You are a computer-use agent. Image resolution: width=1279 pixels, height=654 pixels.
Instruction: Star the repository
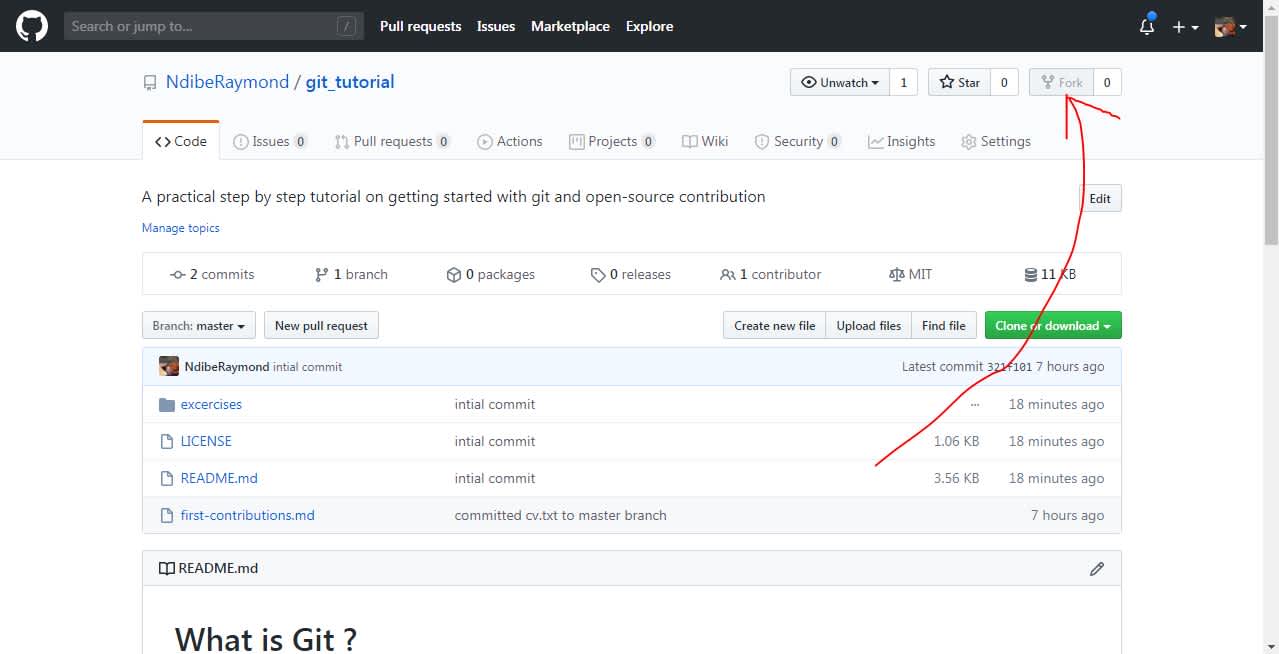coord(959,82)
